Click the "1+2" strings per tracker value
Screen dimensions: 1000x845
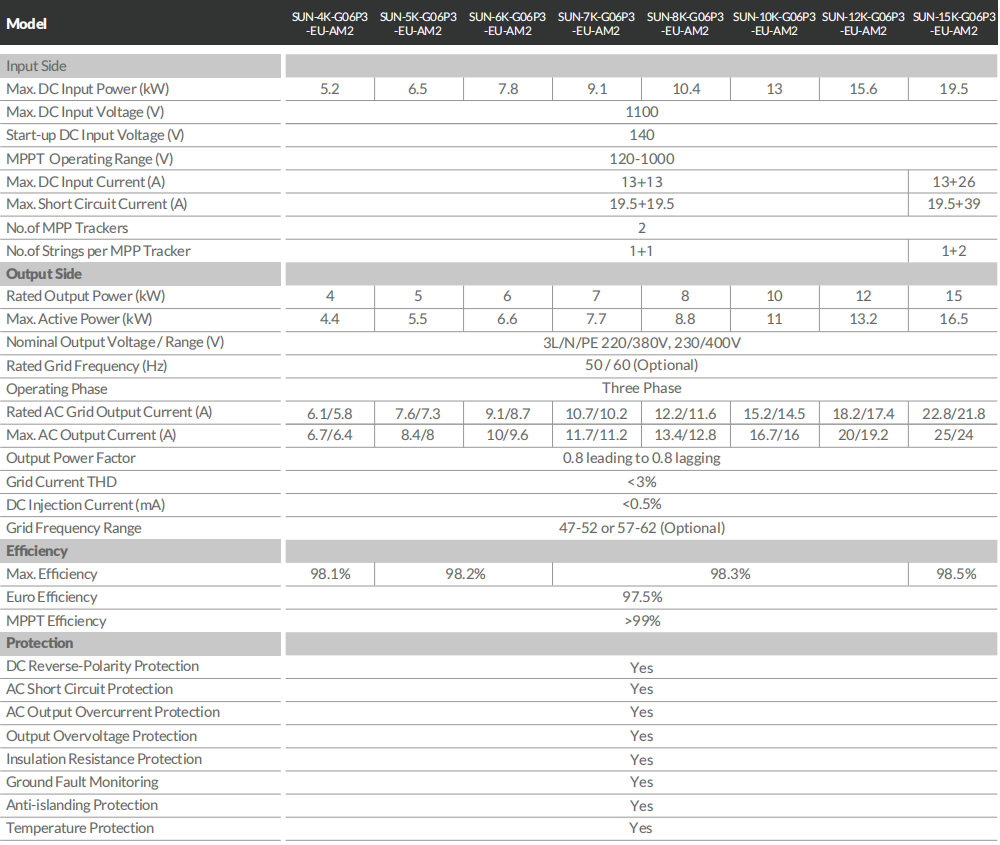point(953,251)
